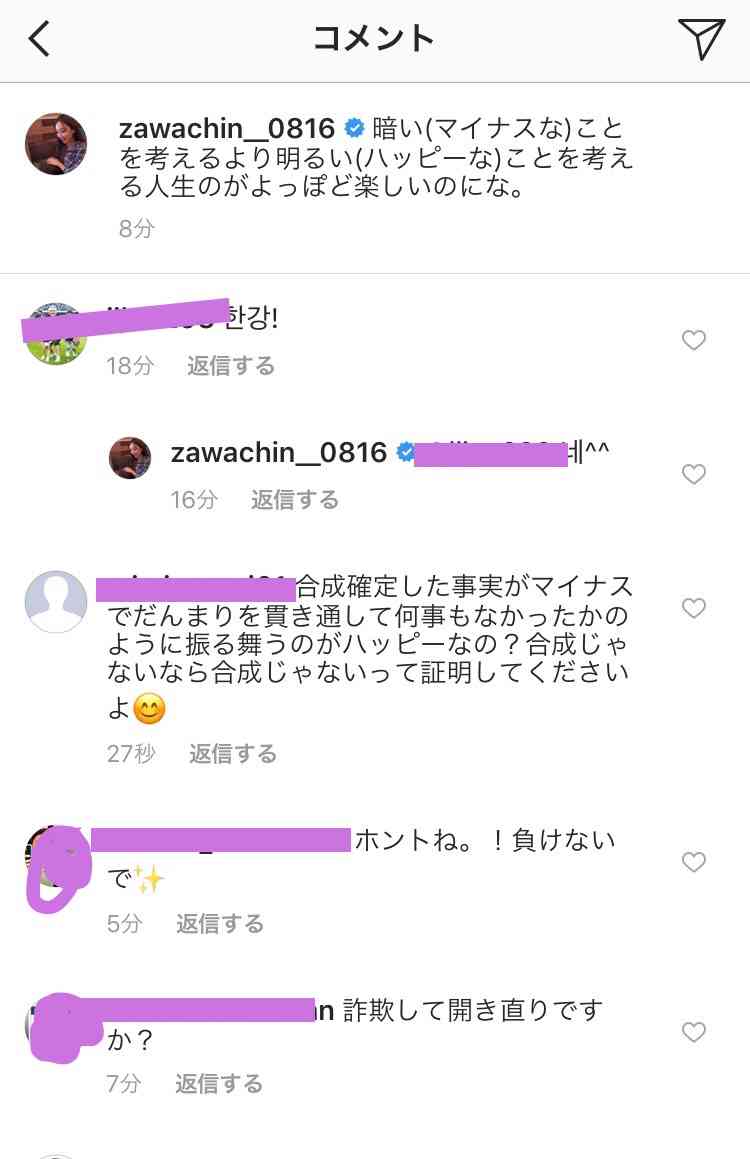This screenshot has width=750, height=1159.
Task: Like the ホントね comment heart
Action: pos(693,862)
